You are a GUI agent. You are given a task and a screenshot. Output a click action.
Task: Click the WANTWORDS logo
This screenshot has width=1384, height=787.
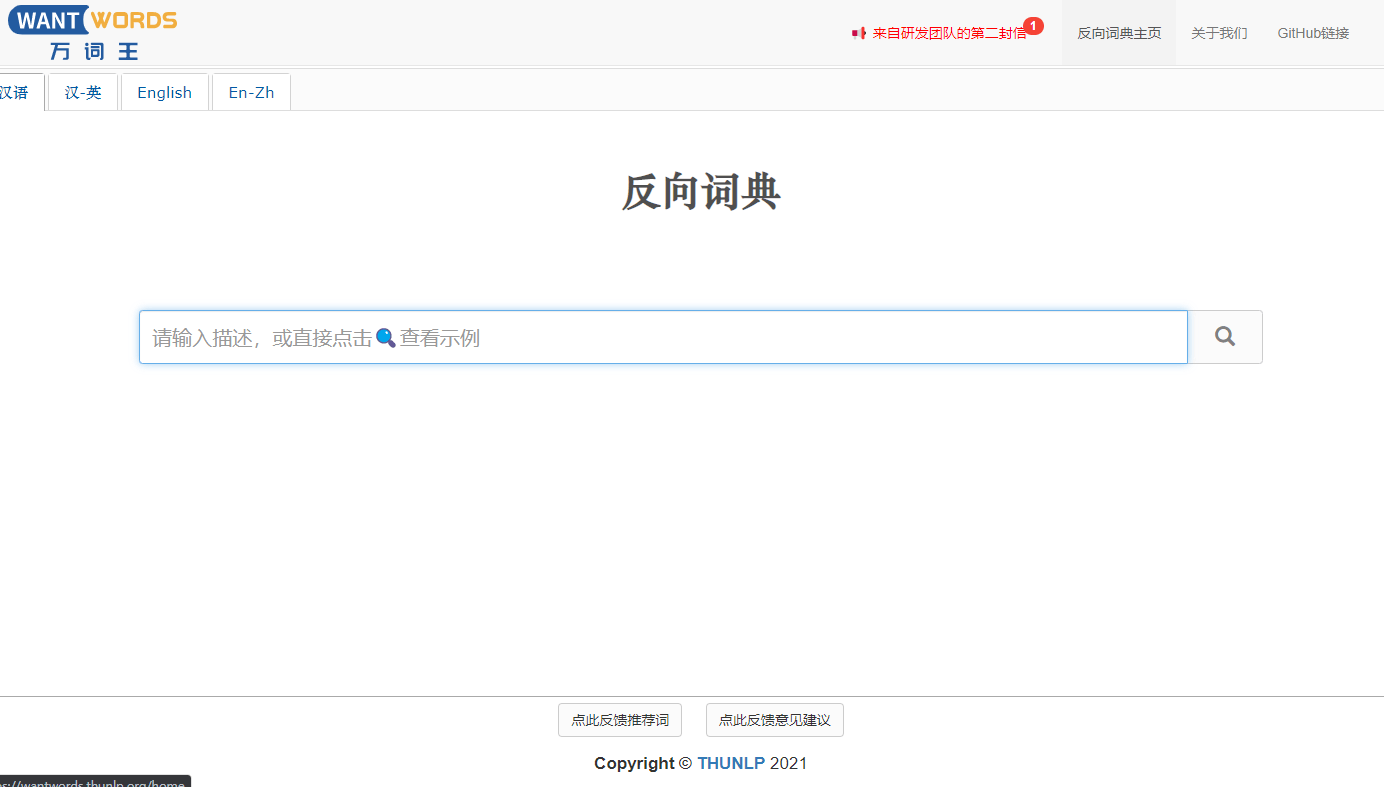point(92,19)
